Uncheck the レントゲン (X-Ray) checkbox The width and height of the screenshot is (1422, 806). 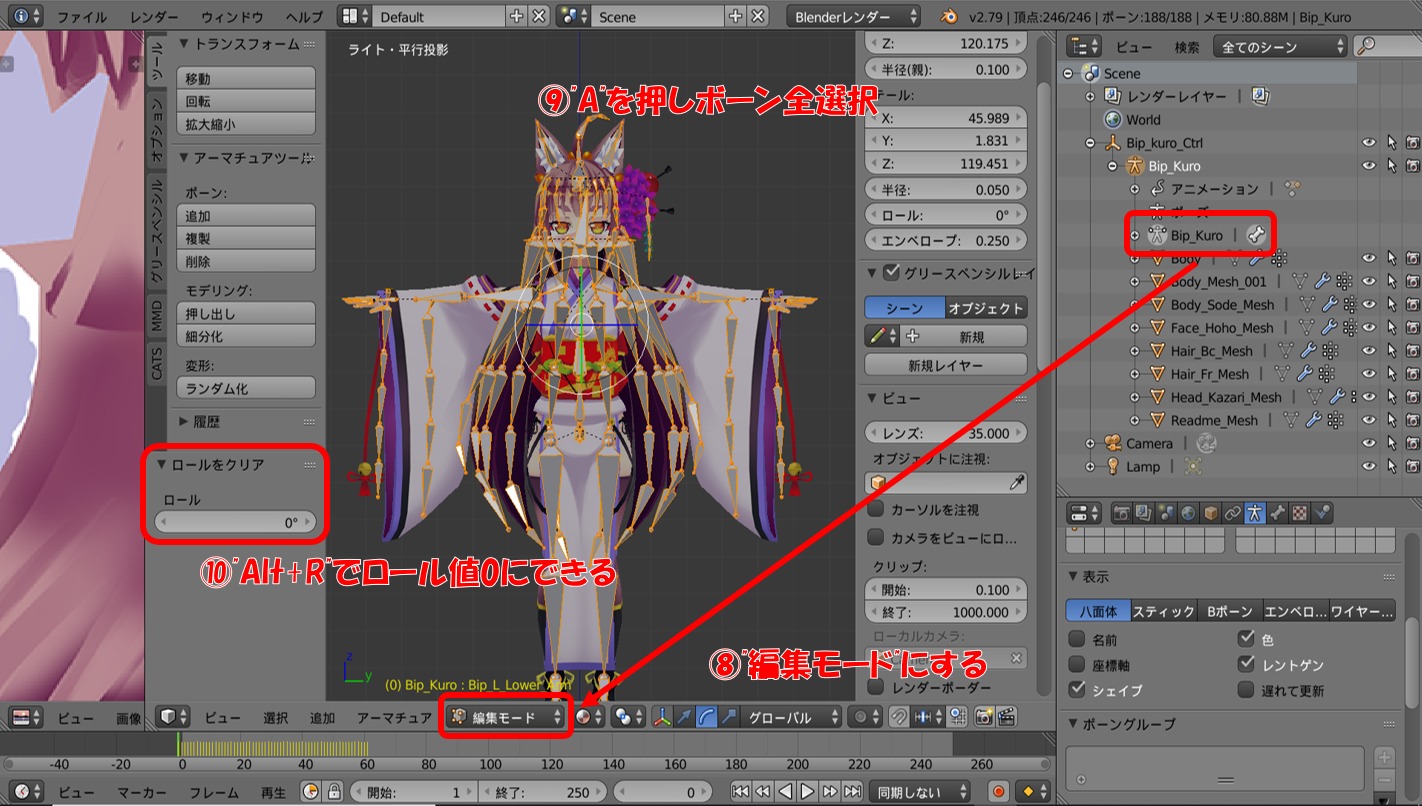[x=1246, y=664]
